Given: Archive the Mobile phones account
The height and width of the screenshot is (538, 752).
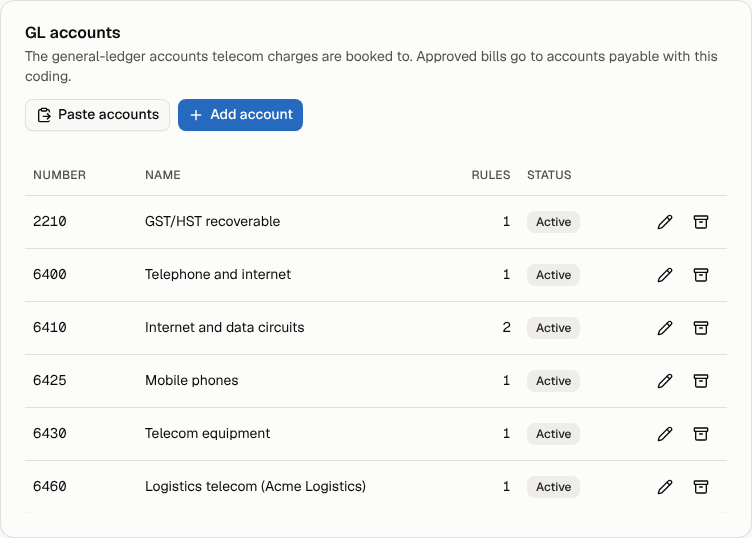Looking at the screenshot, I should [701, 381].
